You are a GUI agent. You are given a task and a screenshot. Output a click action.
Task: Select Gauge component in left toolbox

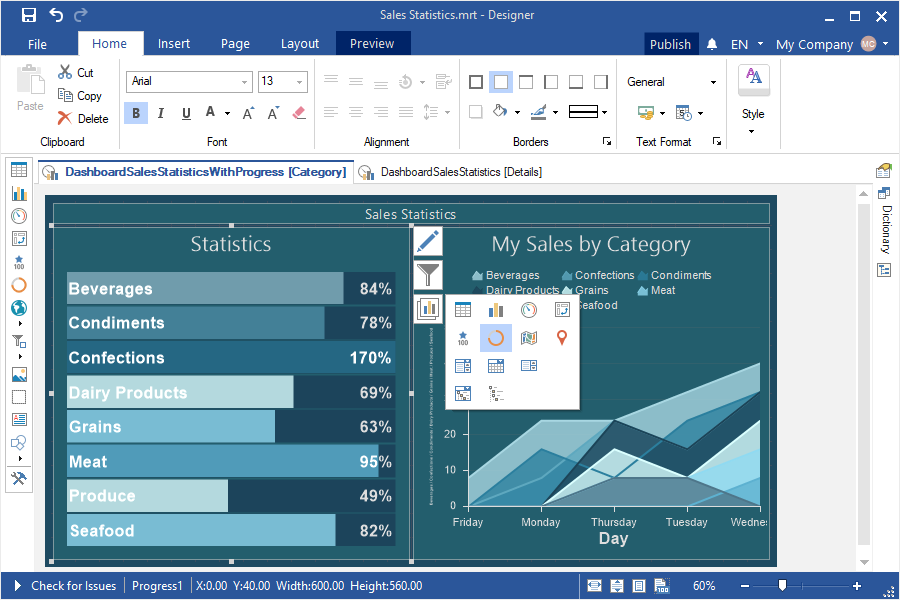(19, 216)
